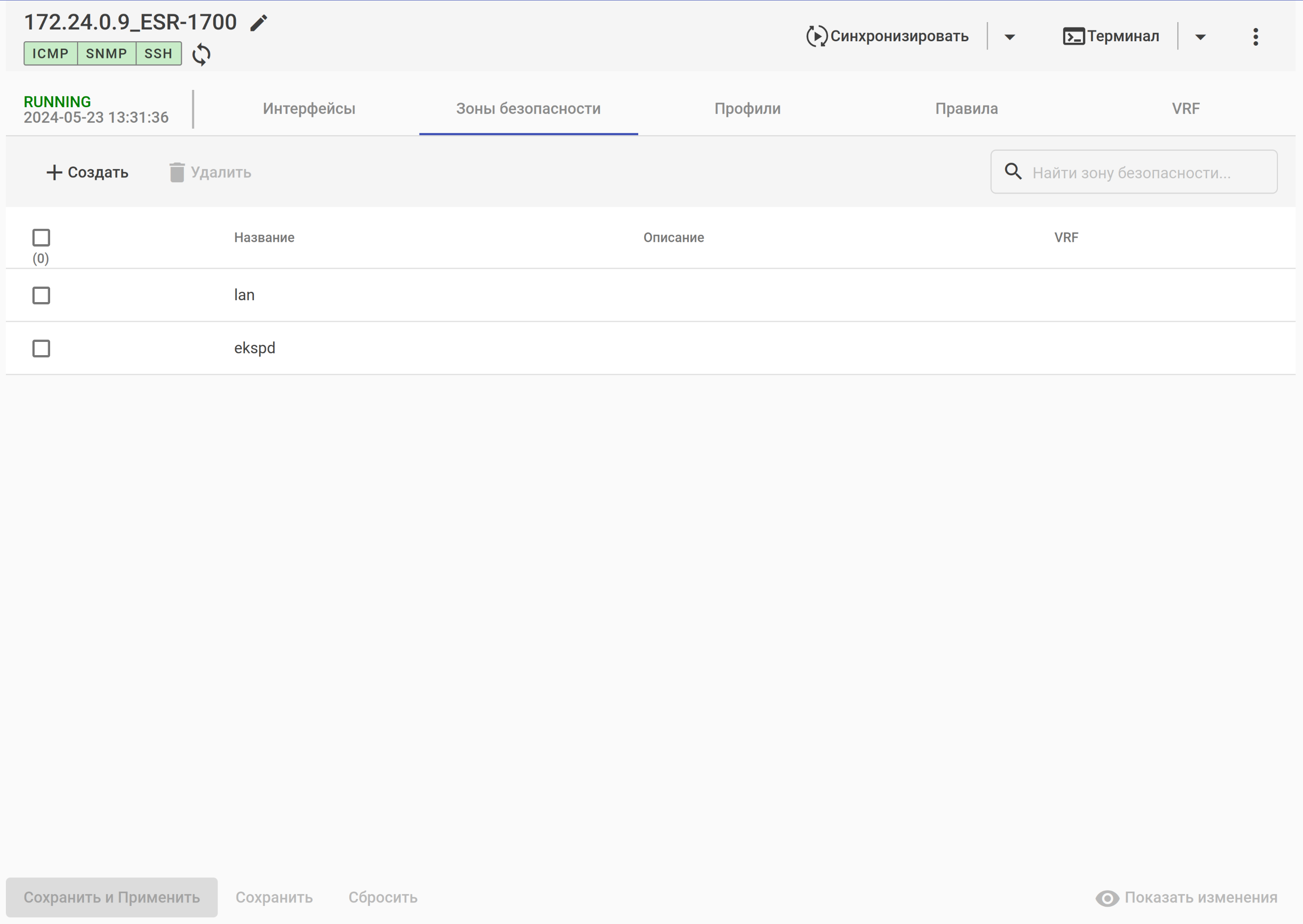This screenshot has width=1303, height=924.
Task: Expand the dropdown arrow next to Терминал
Action: (x=1200, y=37)
